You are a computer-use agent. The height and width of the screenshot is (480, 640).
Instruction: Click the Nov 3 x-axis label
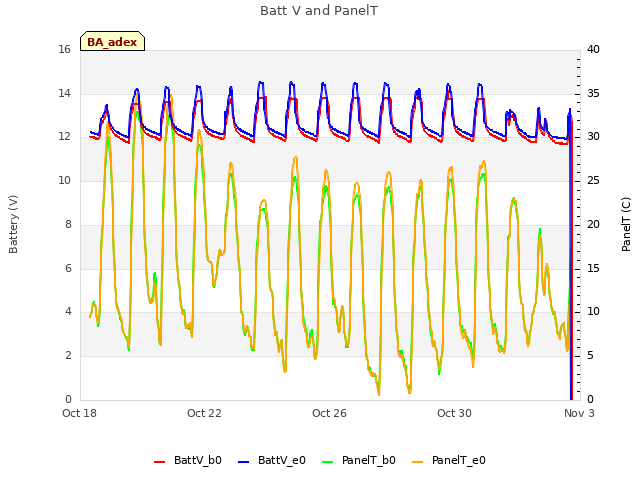click(579, 413)
